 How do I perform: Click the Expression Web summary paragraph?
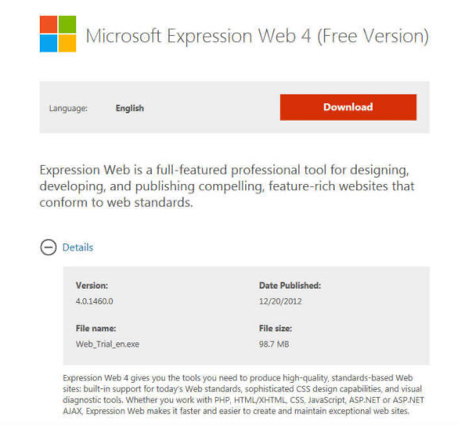pos(227,186)
